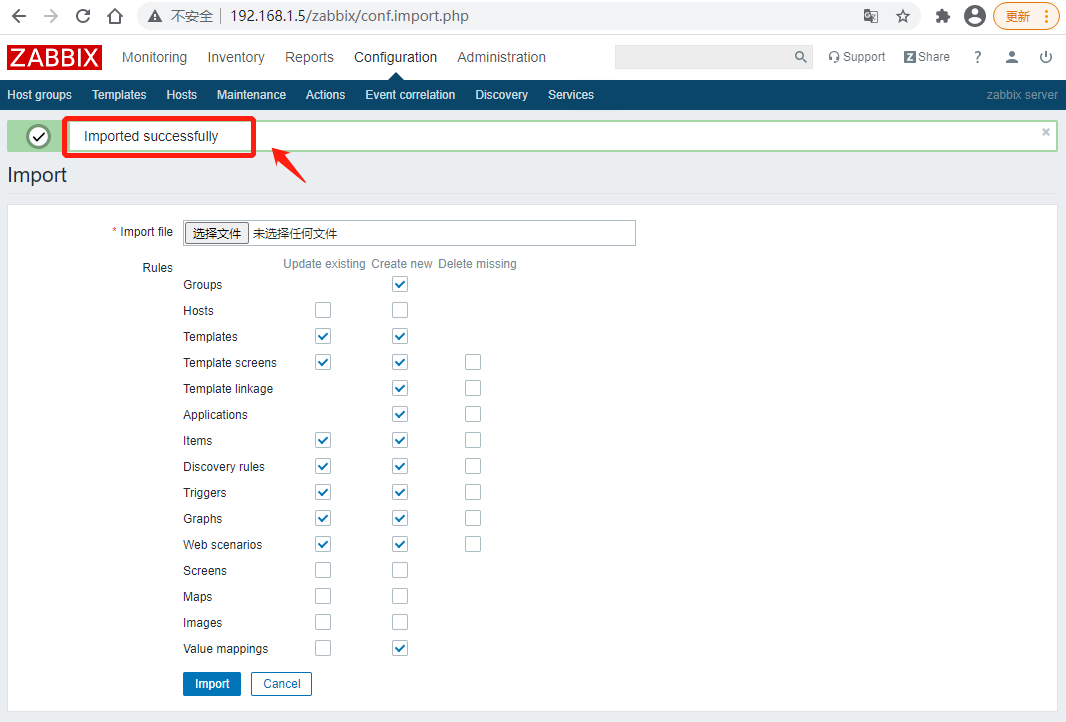Screen dimensions: 1066x722
Task: Reload the page in browser
Action: click(83, 16)
